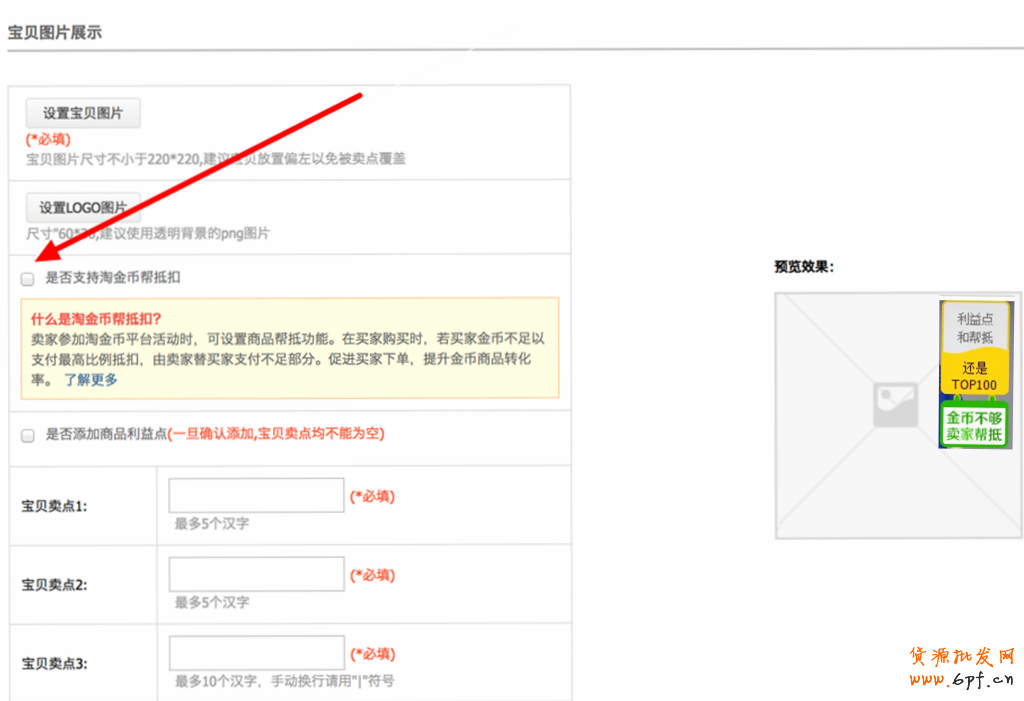Viewport: 1024px width, 701px height.
Task: Click the 设置宝贝图片 button
Action: point(83,114)
